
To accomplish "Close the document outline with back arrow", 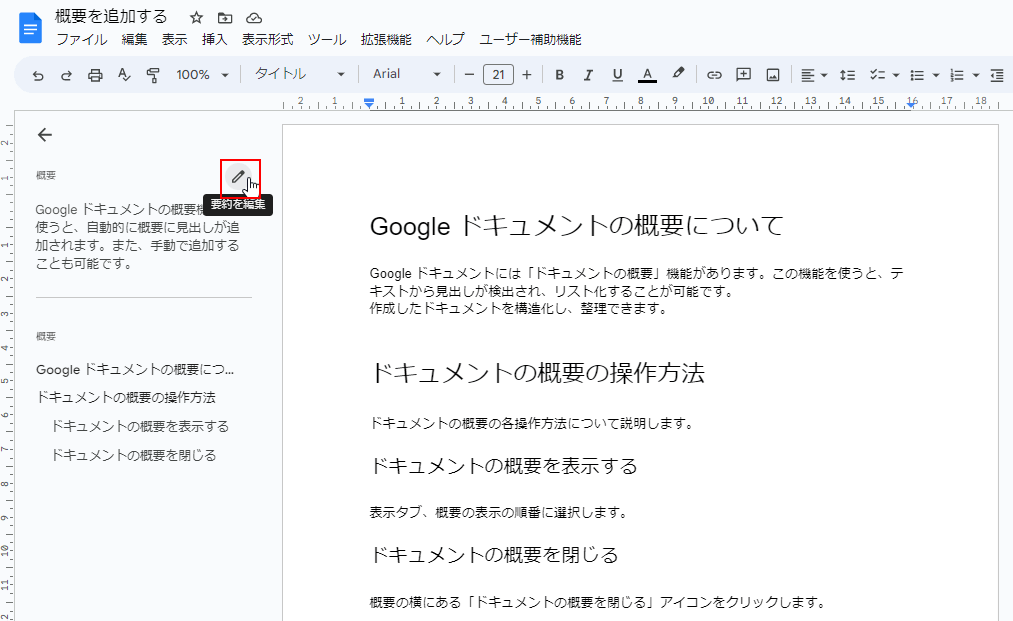I will (x=45, y=134).
